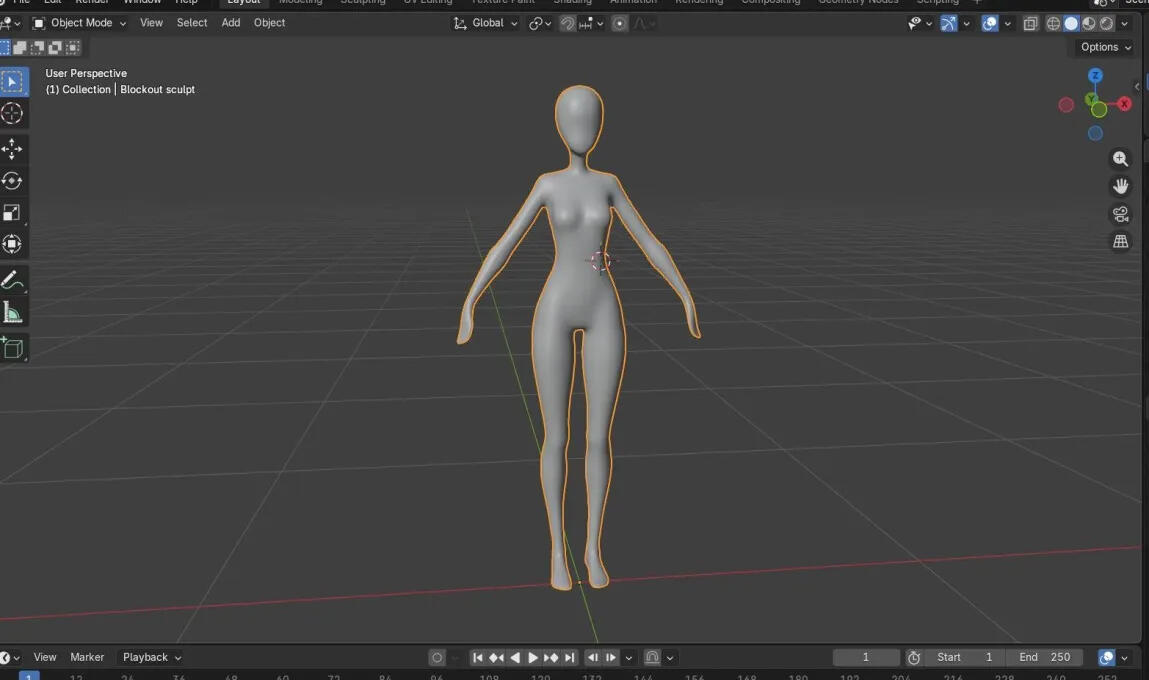
Task: Activate the Annotate pencil tool
Action: click(x=12, y=279)
